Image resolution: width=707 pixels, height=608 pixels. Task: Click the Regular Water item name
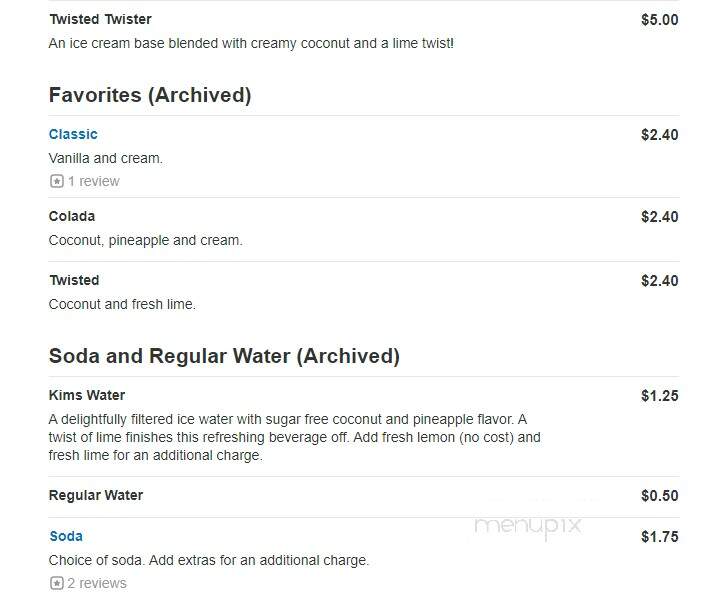pos(96,495)
